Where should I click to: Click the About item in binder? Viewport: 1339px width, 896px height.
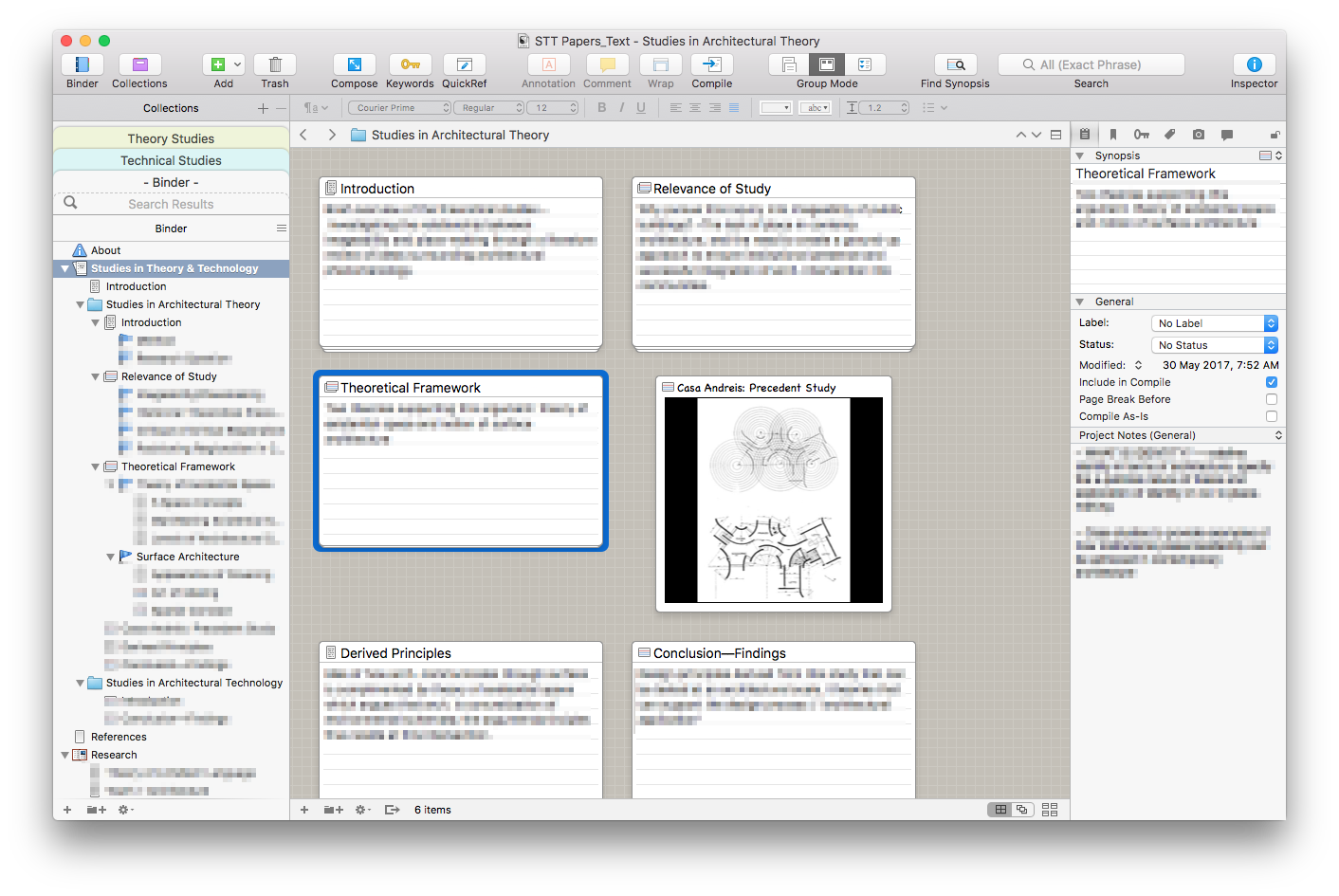[105, 250]
